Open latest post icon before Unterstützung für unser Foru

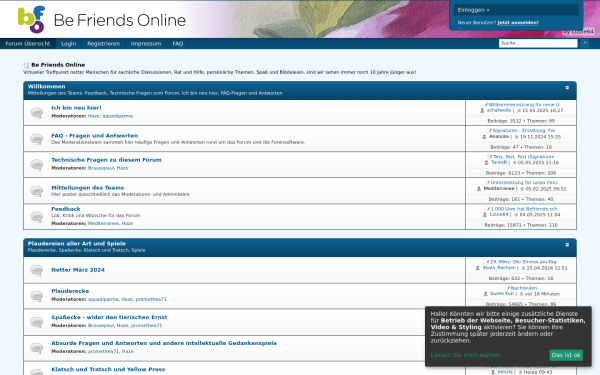click(488, 183)
